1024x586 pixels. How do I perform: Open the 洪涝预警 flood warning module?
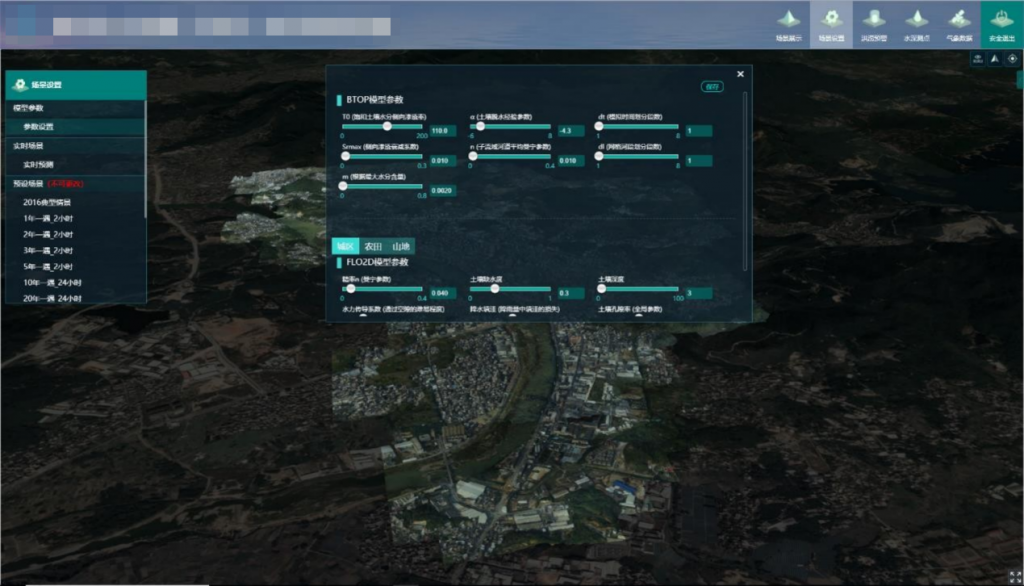(874, 25)
